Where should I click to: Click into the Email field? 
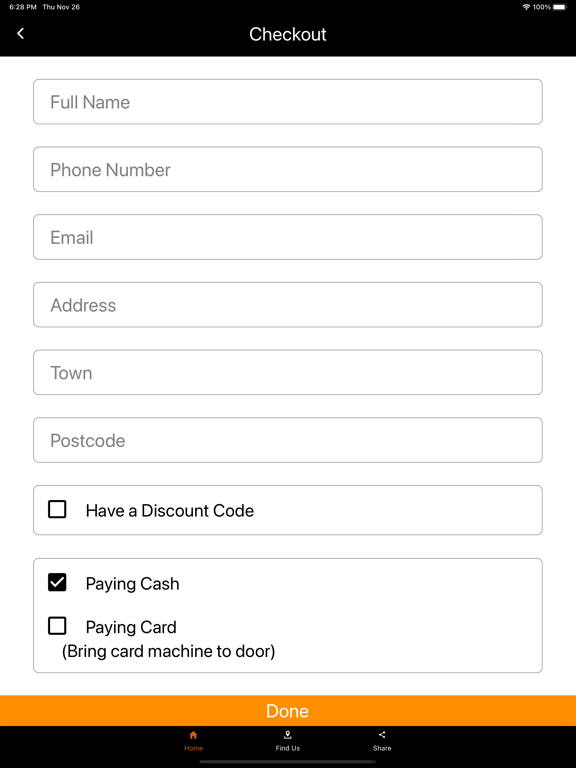pyautogui.click(x=288, y=237)
